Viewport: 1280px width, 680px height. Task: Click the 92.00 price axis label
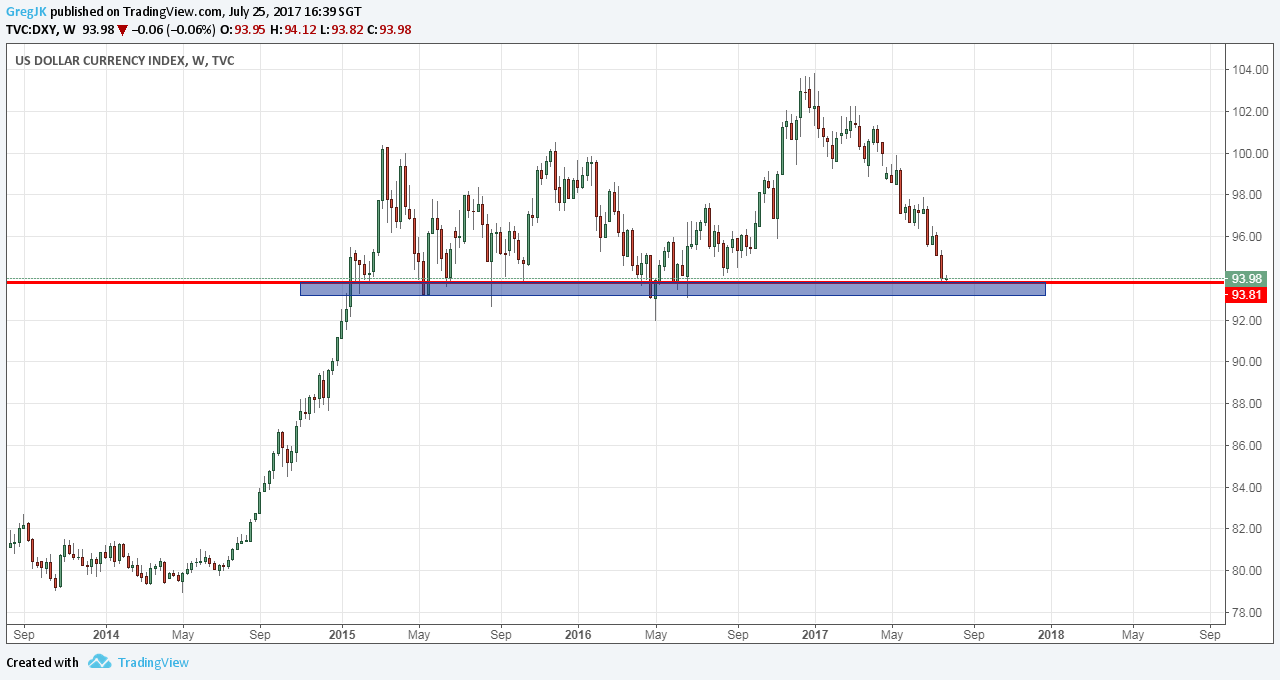(1246, 321)
